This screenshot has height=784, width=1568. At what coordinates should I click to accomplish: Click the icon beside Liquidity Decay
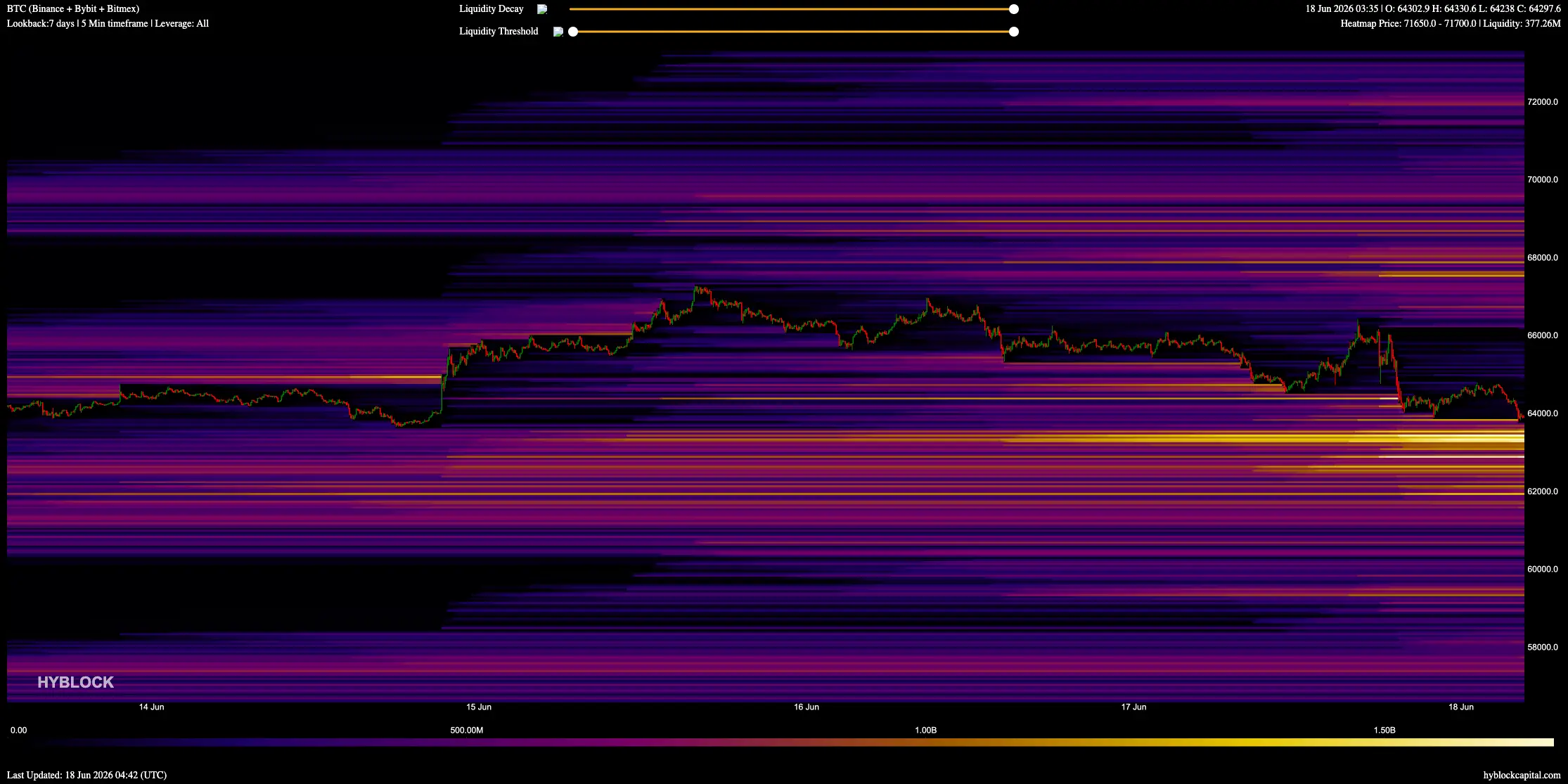pos(542,9)
